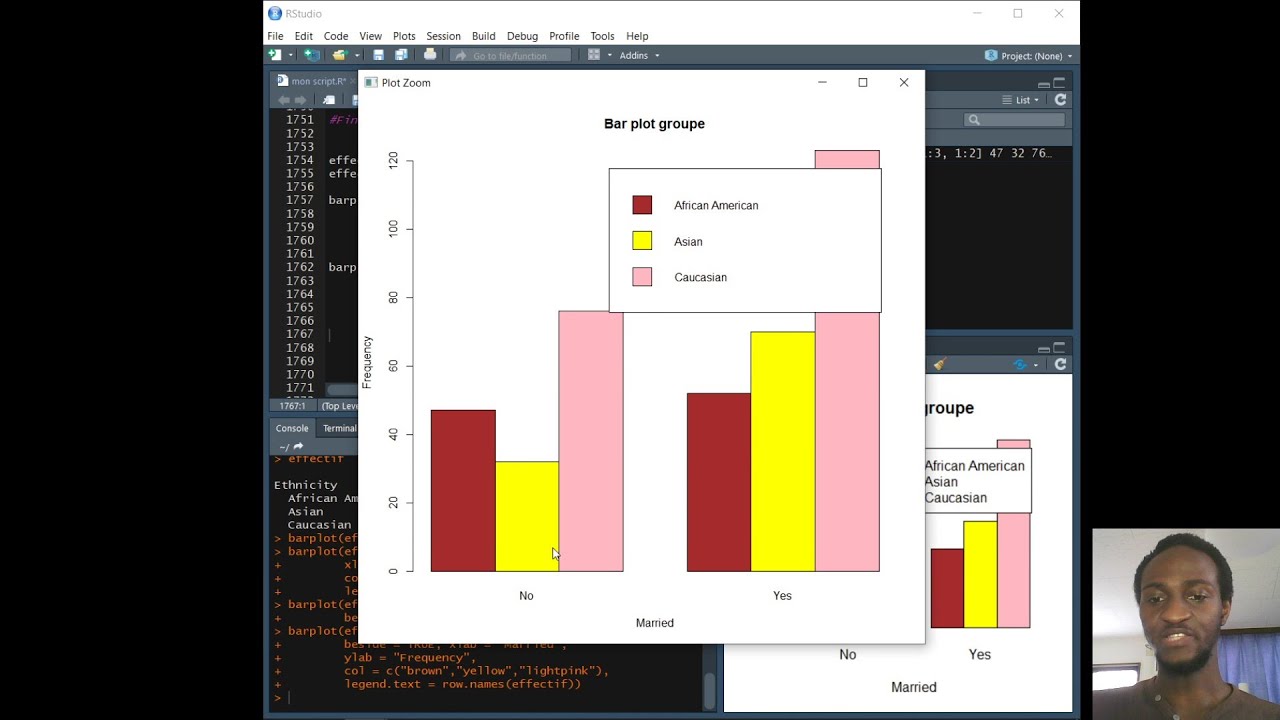Open the Edit menu

[x=304, y=36]
